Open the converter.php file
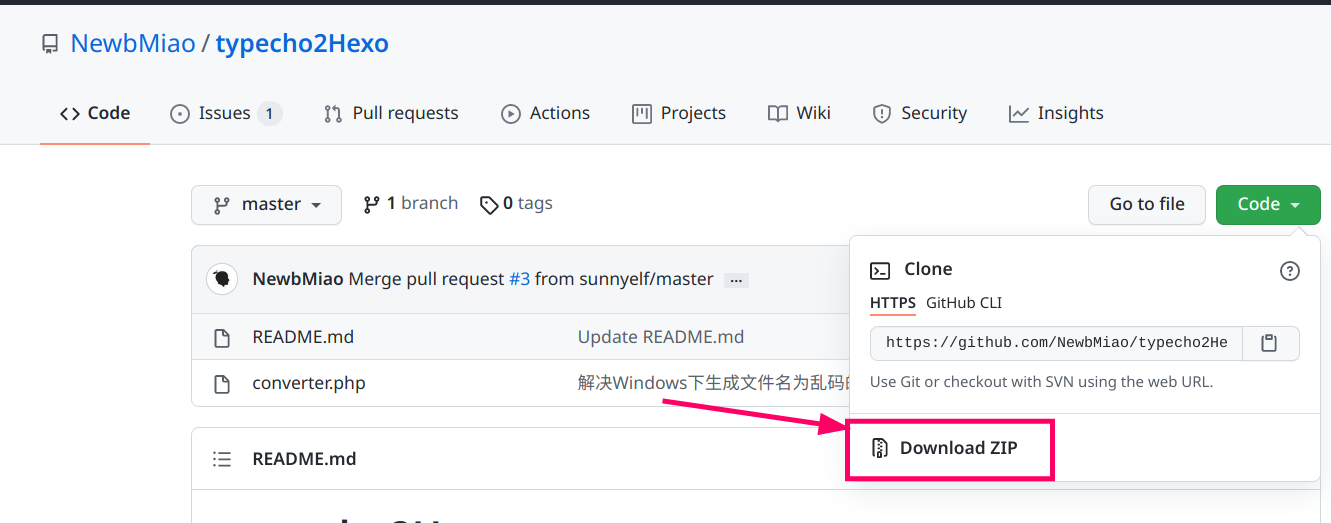1331x523 pixels. (x=309, y=383)
